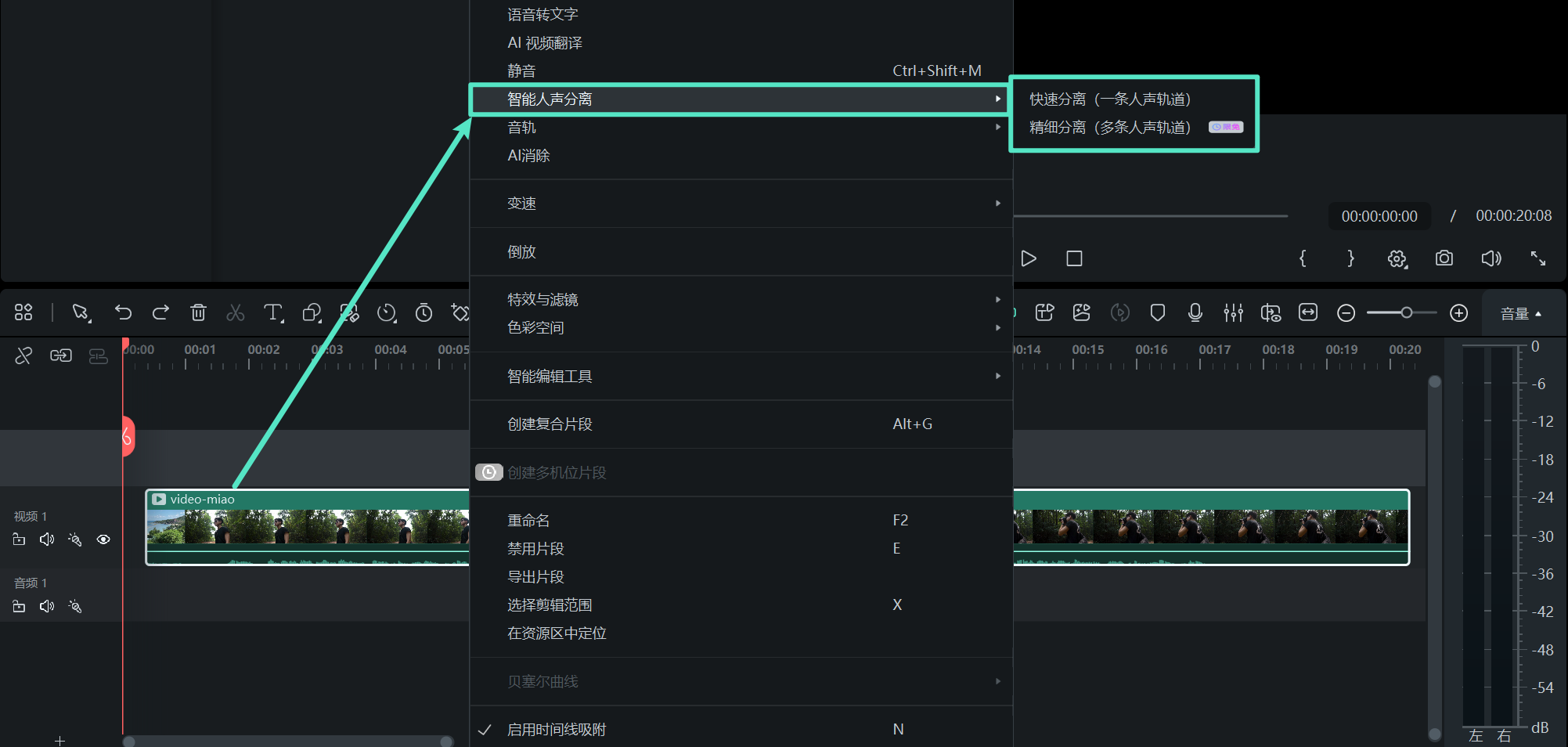Viewport: 1568px width, 747px height.
Task: Click the audio mixer icon
Action: coord(1233,312)
